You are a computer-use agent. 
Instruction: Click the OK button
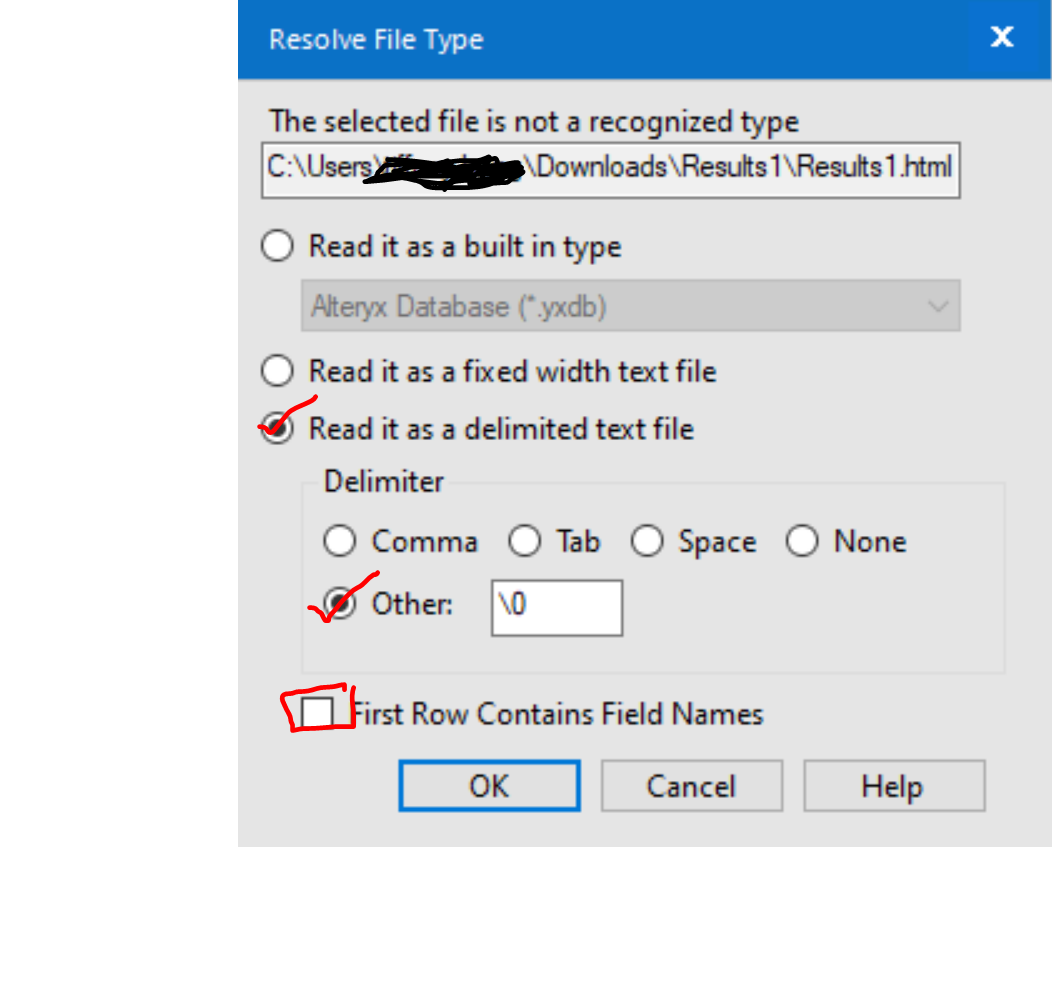(489, 786)
